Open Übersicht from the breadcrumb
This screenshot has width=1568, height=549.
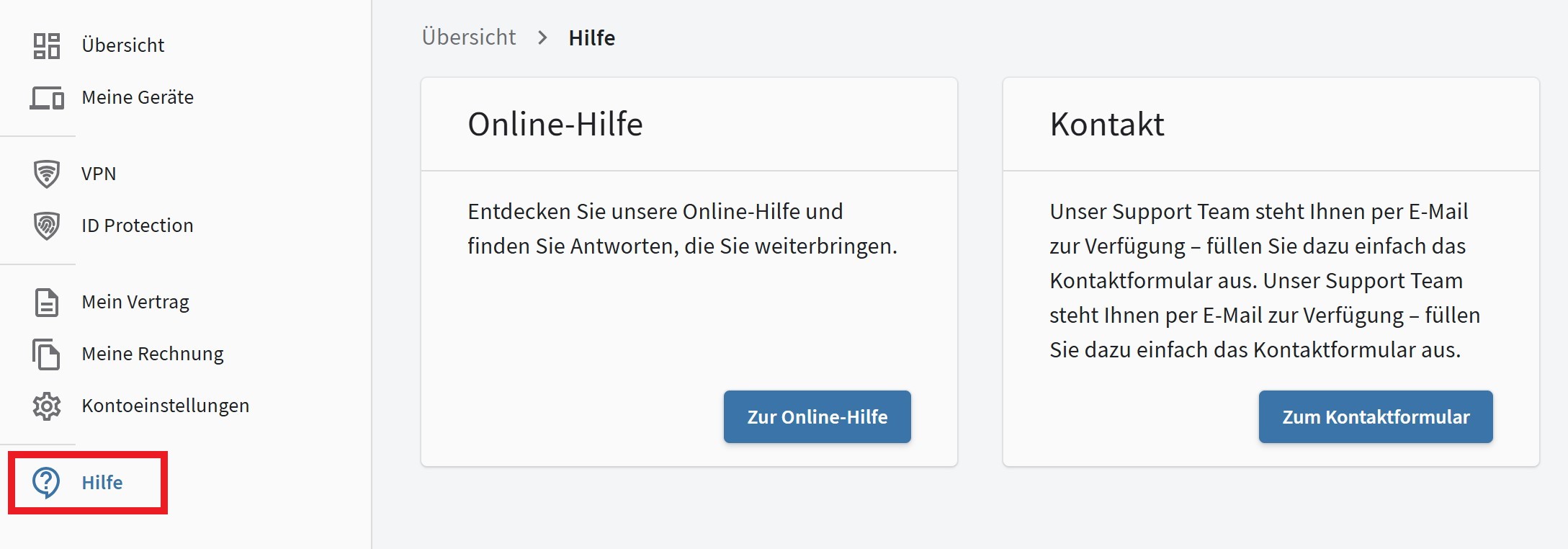[x=469, y=37]
